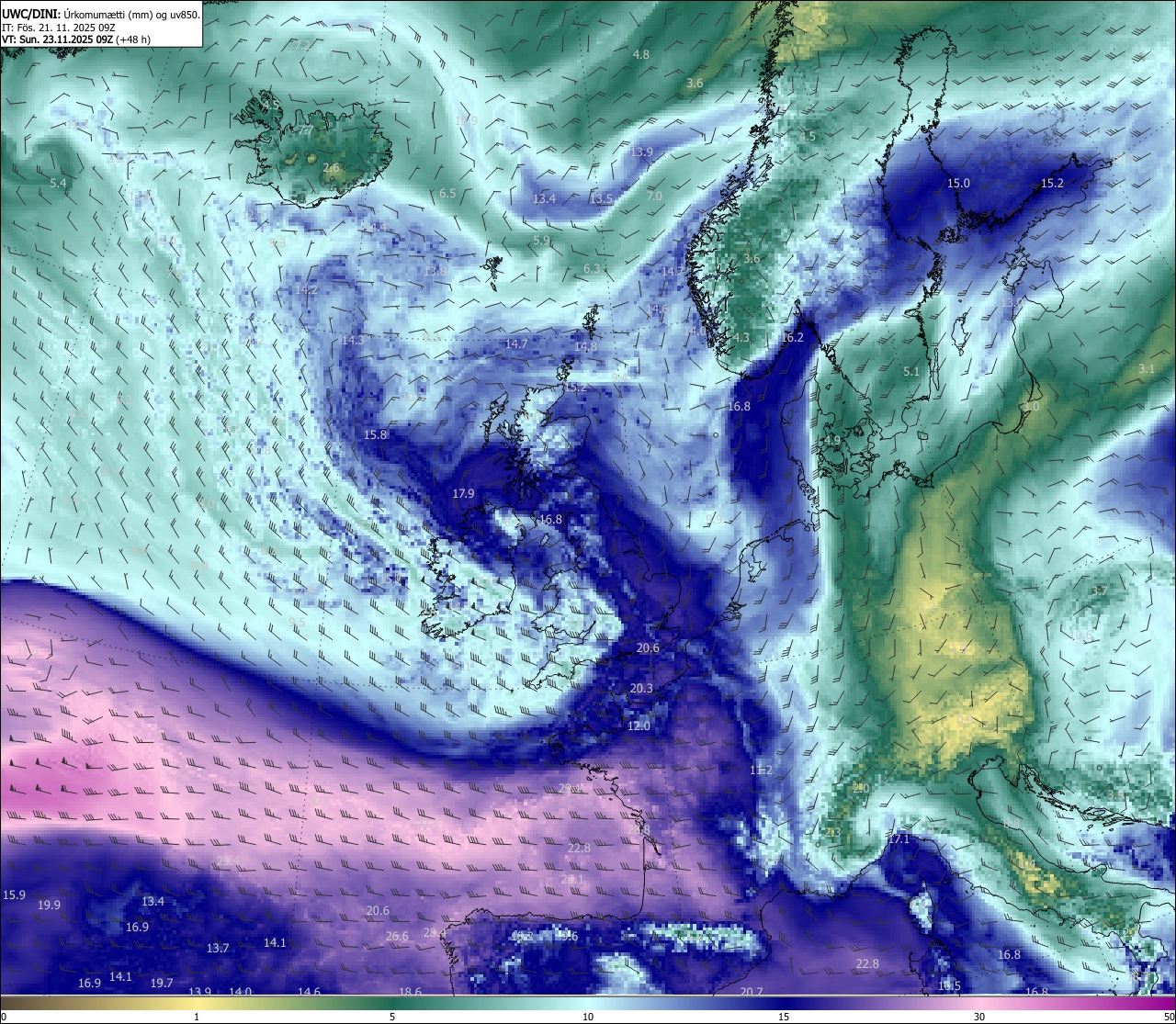The width and height of the screenshot is (1176, 1024).
Task: Click the map value '16.2'
Action: coord(792,338)
